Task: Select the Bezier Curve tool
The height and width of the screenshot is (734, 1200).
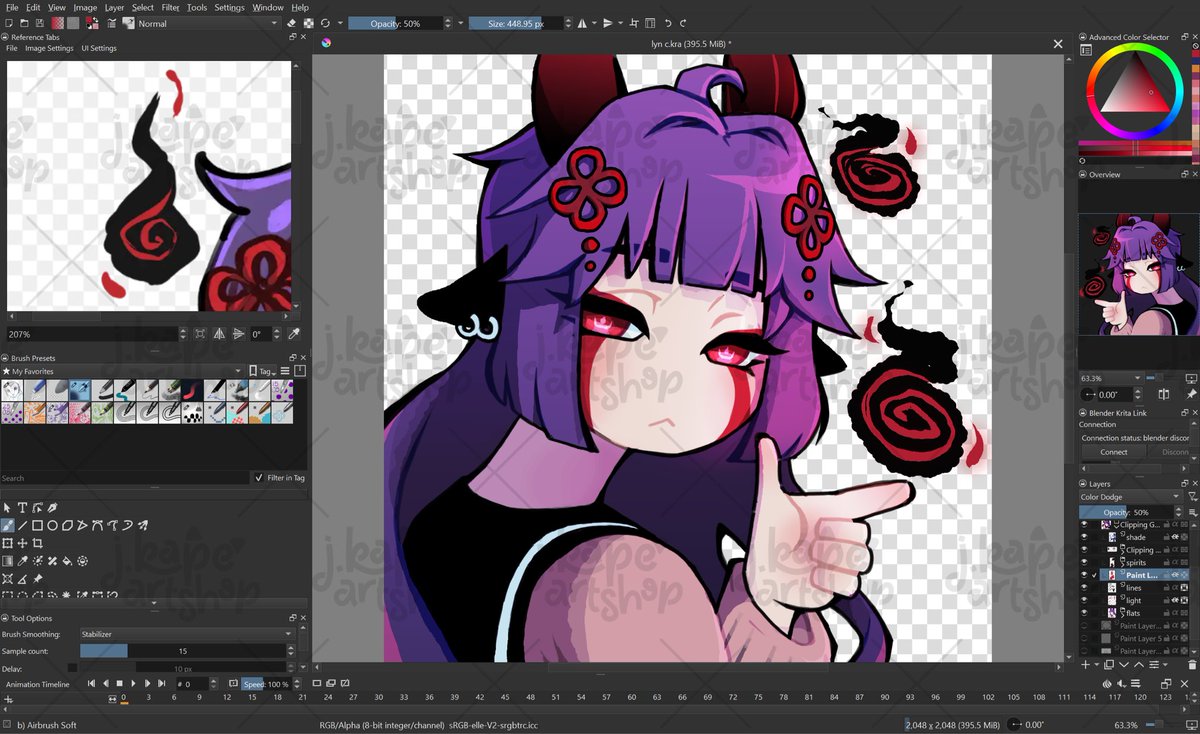Action: [97, 525]
